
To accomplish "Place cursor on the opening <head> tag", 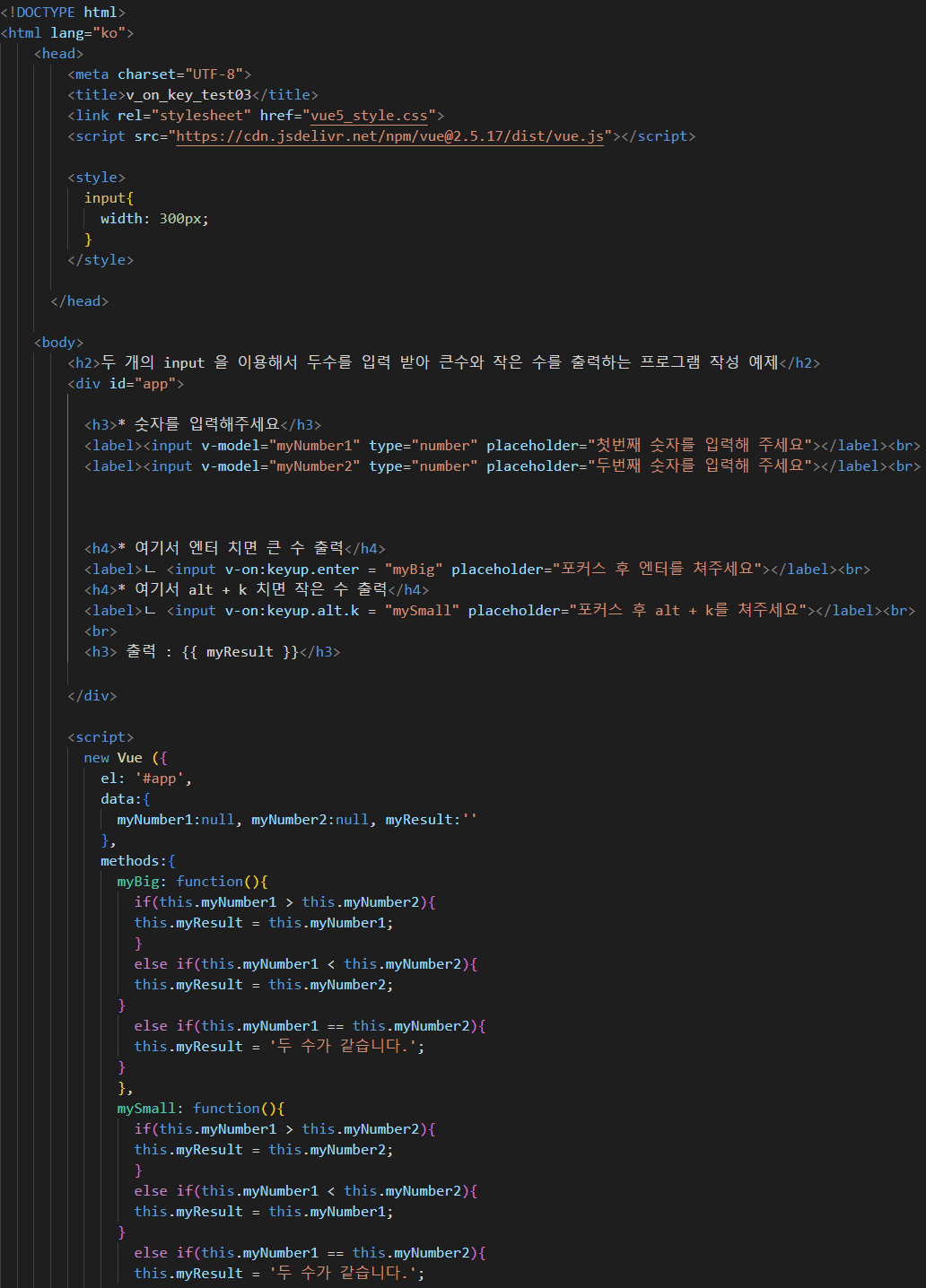I will 59,54.
